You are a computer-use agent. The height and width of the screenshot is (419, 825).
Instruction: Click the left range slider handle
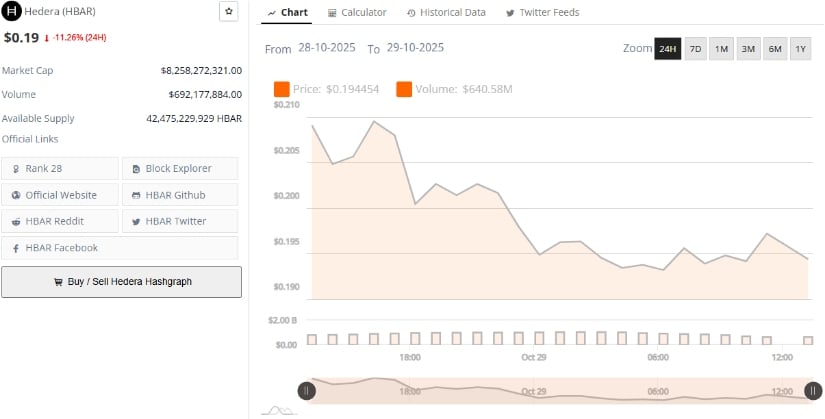307,391
